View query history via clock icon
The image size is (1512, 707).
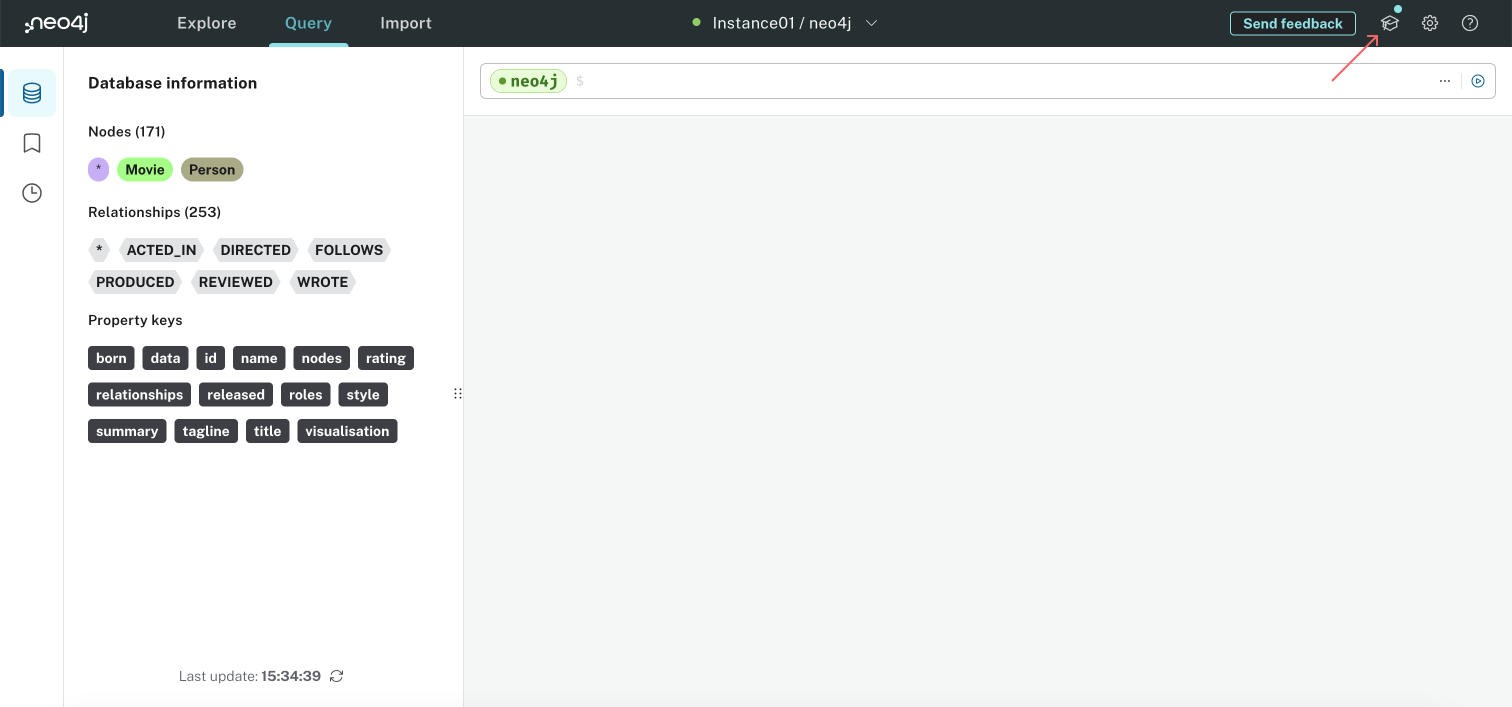(30, 192)
